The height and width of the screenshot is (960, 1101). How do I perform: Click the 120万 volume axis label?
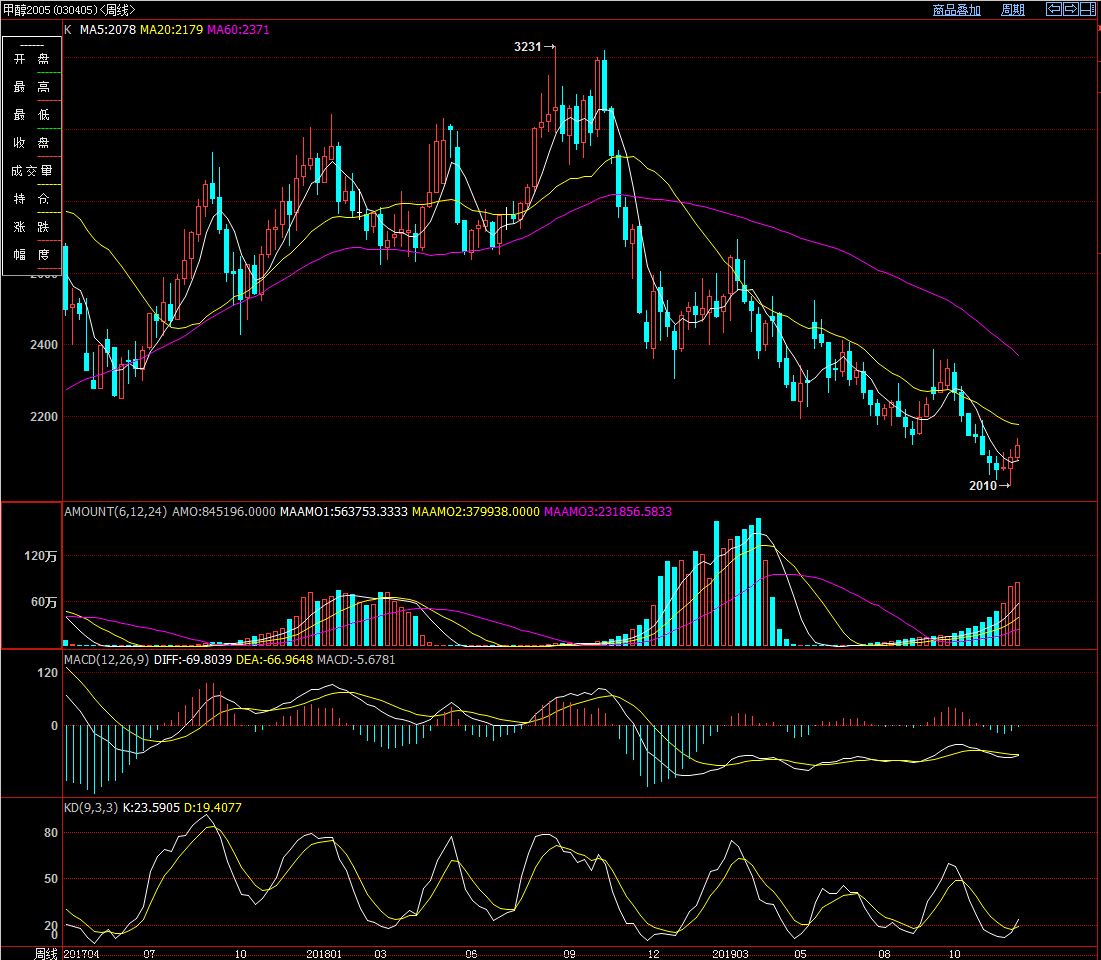click(x=41, y=556)
